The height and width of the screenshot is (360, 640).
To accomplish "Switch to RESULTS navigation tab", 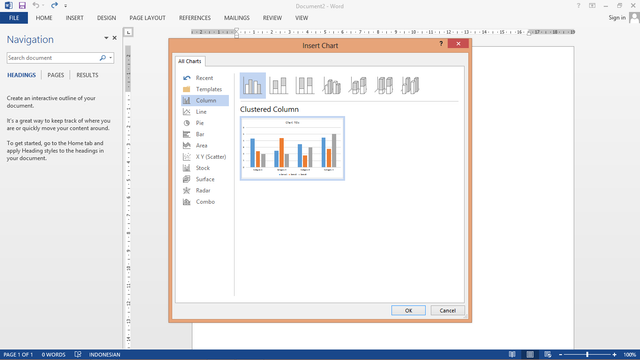I will pyautogui.click(x=87, y=75).
